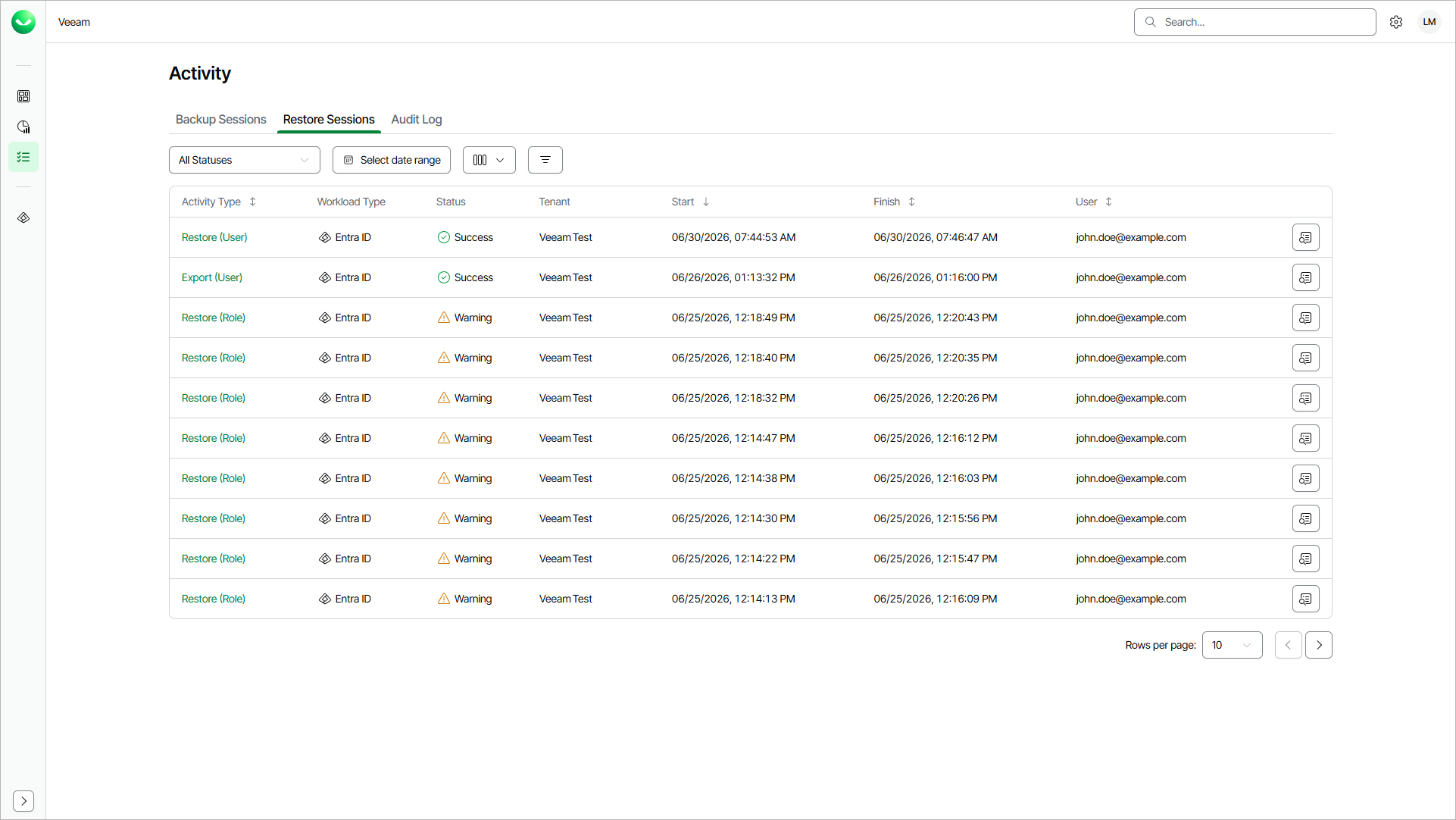This screenshot has height=820, width=1456.
Task: Click start time 06/26/2026, 01:13:32 PM
Action: [733, 277]
